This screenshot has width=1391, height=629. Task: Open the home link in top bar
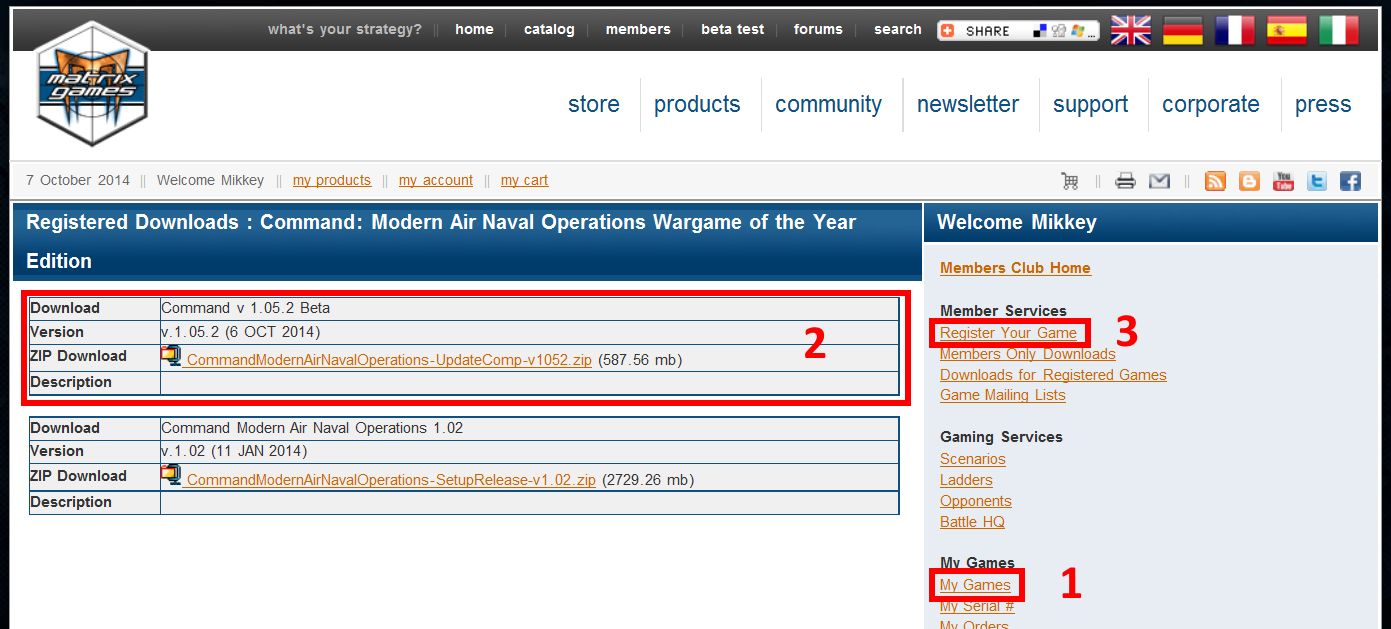474,29
